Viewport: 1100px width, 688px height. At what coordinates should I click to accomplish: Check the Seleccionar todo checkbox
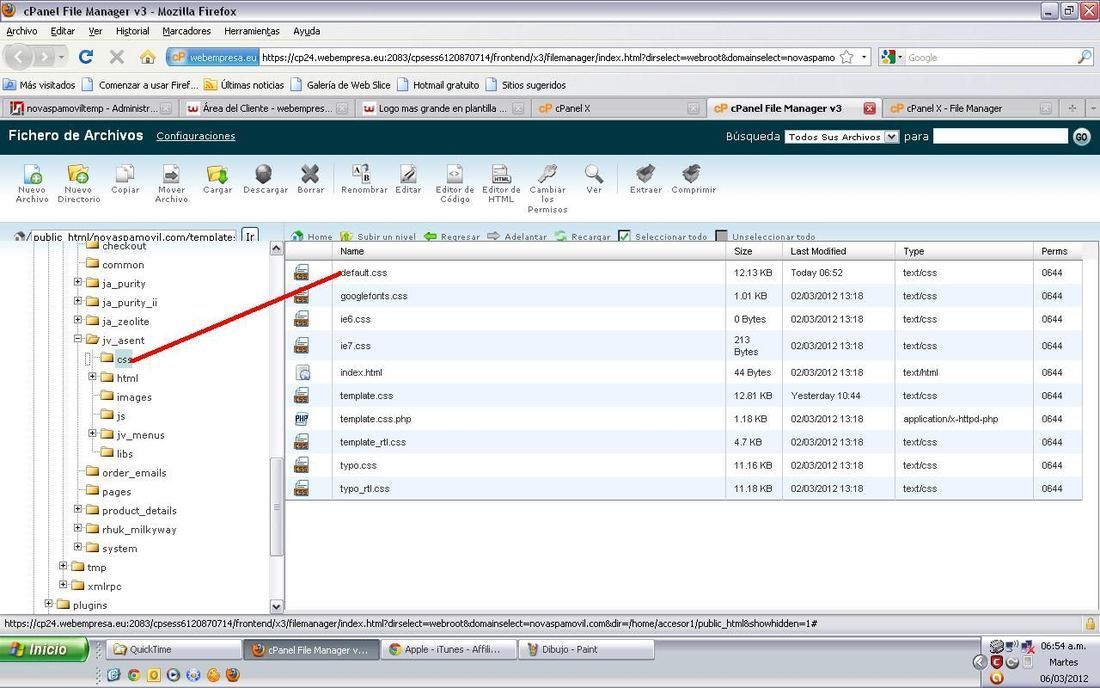coord(624,236)
